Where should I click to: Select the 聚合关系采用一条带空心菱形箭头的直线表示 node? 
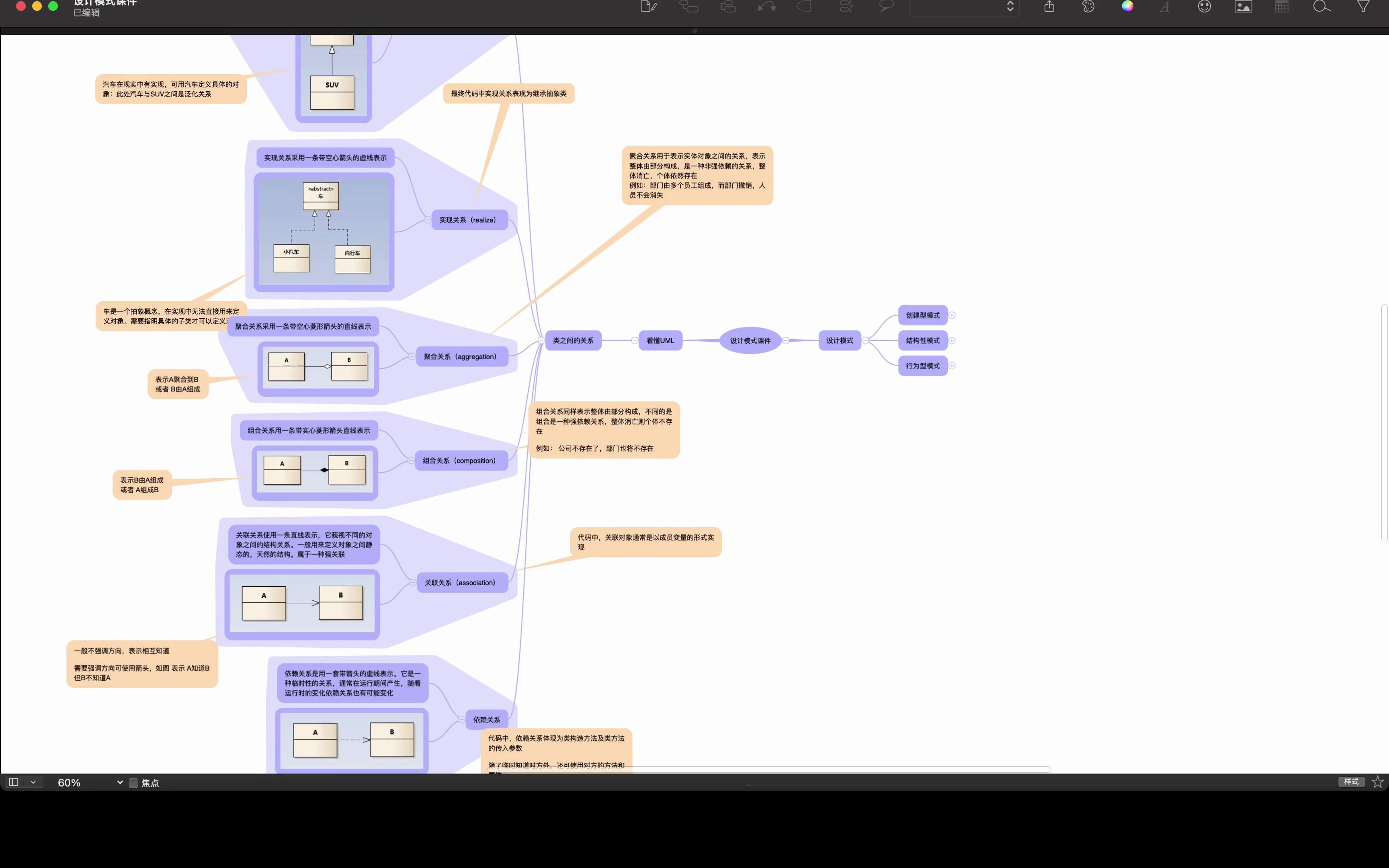coord(303,327)
